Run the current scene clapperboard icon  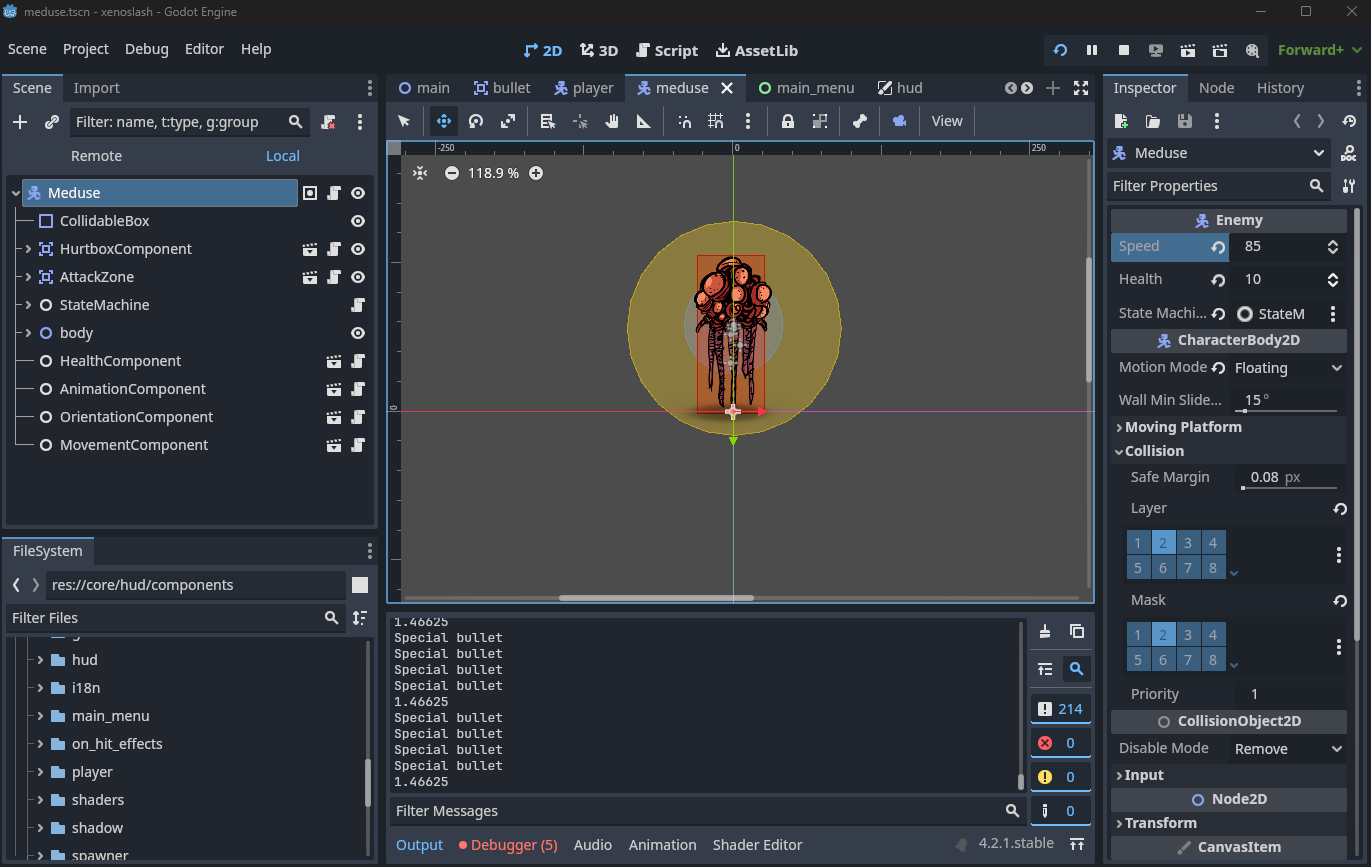point(1188,50)
